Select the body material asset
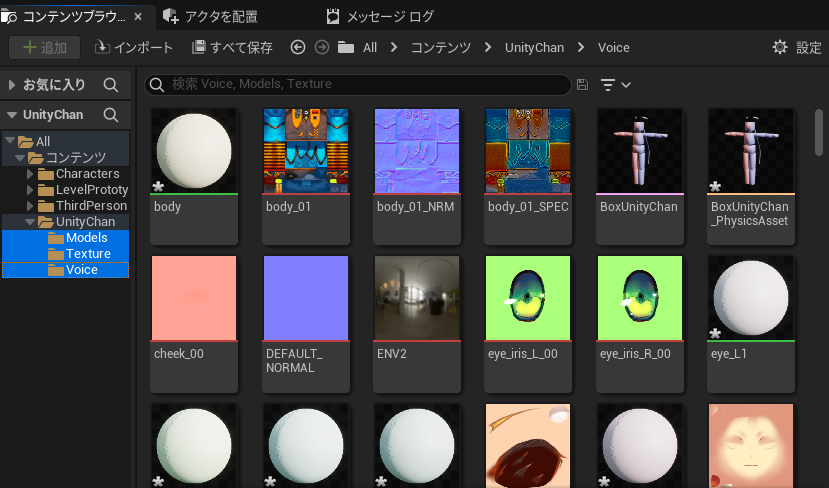829x488 pixels. pos(194,176)
